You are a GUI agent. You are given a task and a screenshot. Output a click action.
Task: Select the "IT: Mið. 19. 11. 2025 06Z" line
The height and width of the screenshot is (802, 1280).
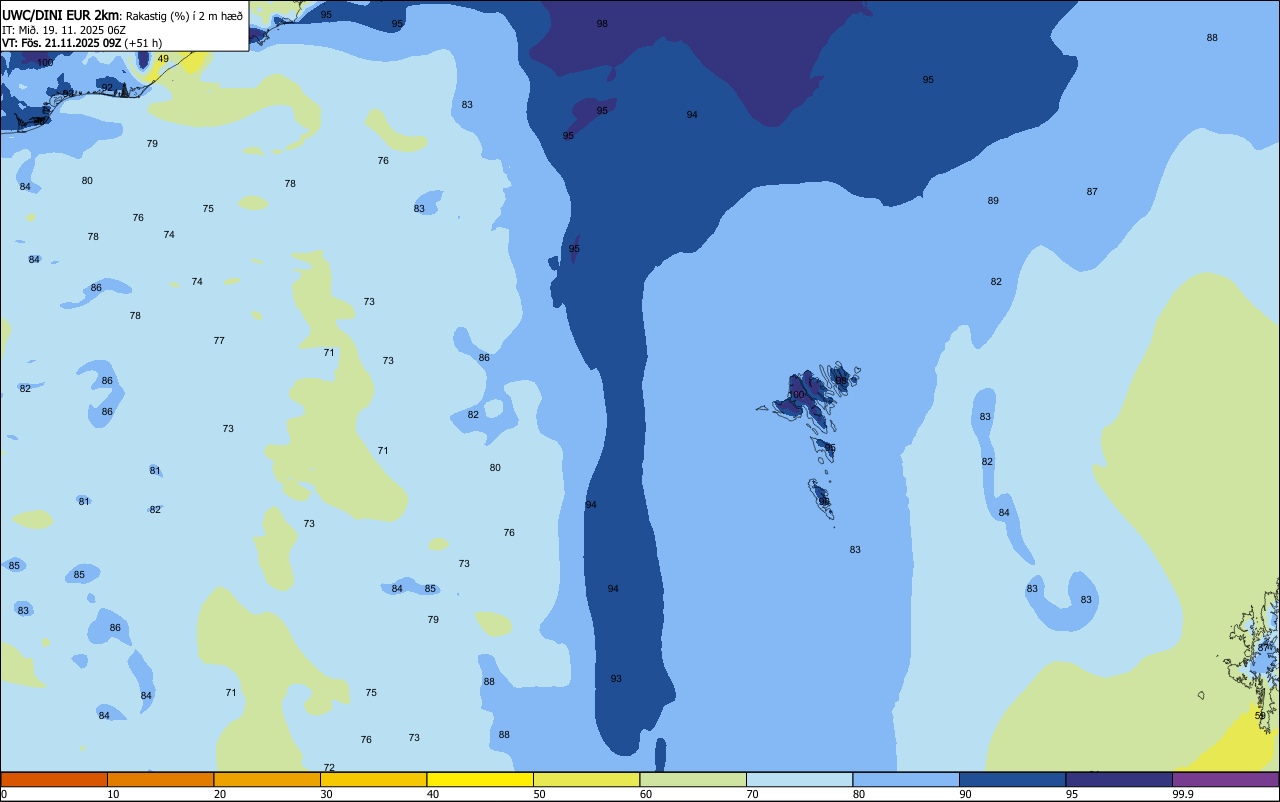tap(64, 29)
